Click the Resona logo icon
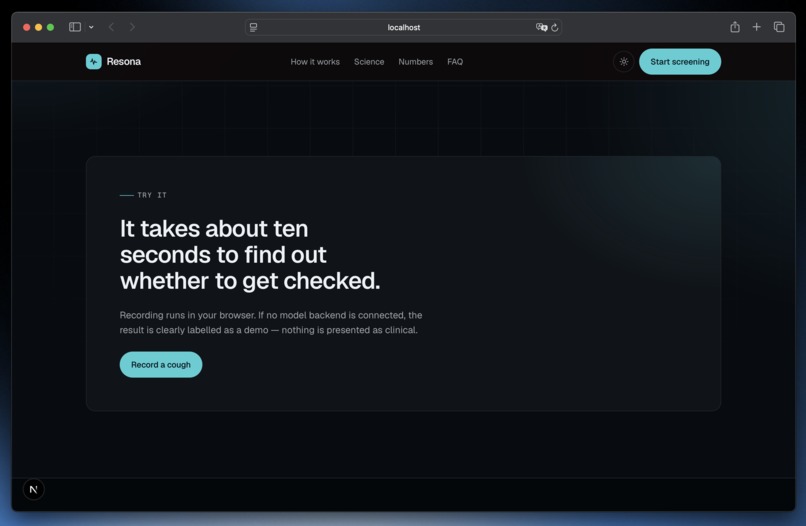 pos(94,62)
